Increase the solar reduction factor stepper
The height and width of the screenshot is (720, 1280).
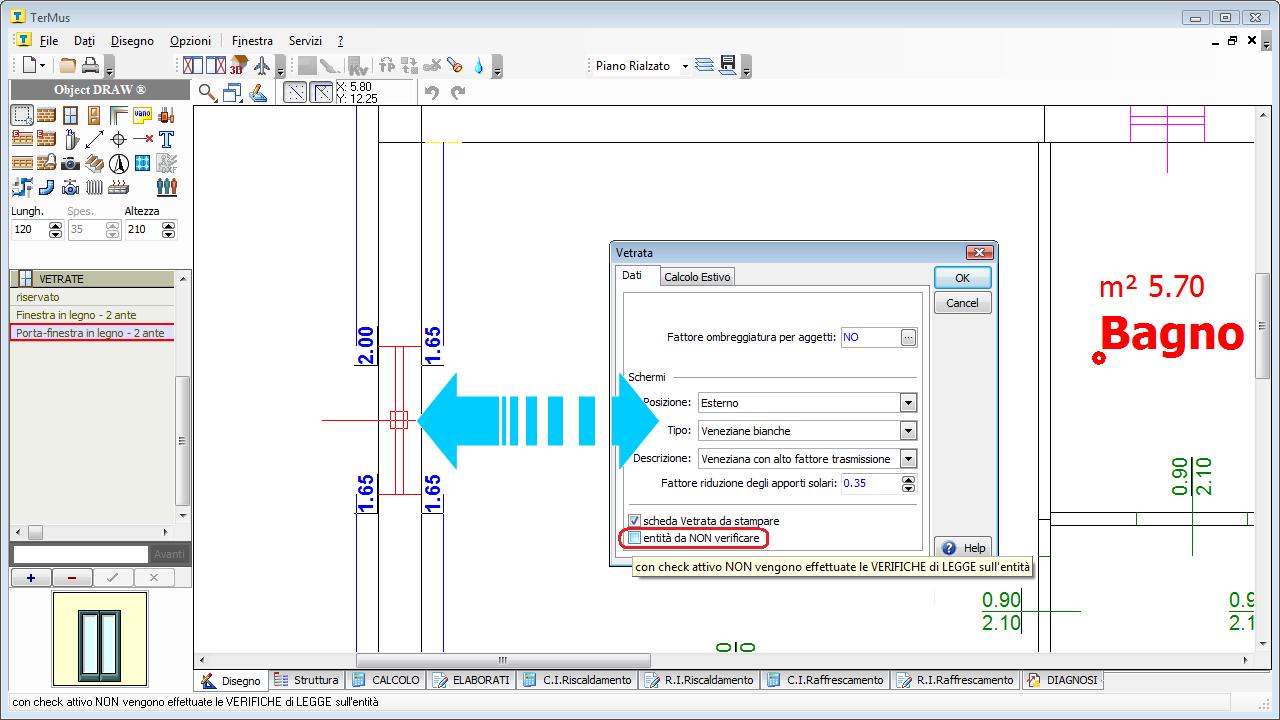coord(908,479)
